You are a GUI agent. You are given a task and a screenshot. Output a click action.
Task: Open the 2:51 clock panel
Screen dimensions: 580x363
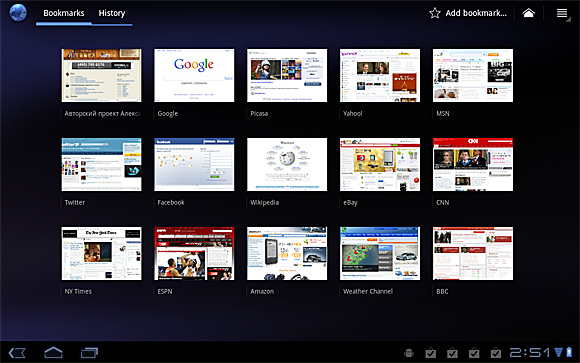point(529,352)
